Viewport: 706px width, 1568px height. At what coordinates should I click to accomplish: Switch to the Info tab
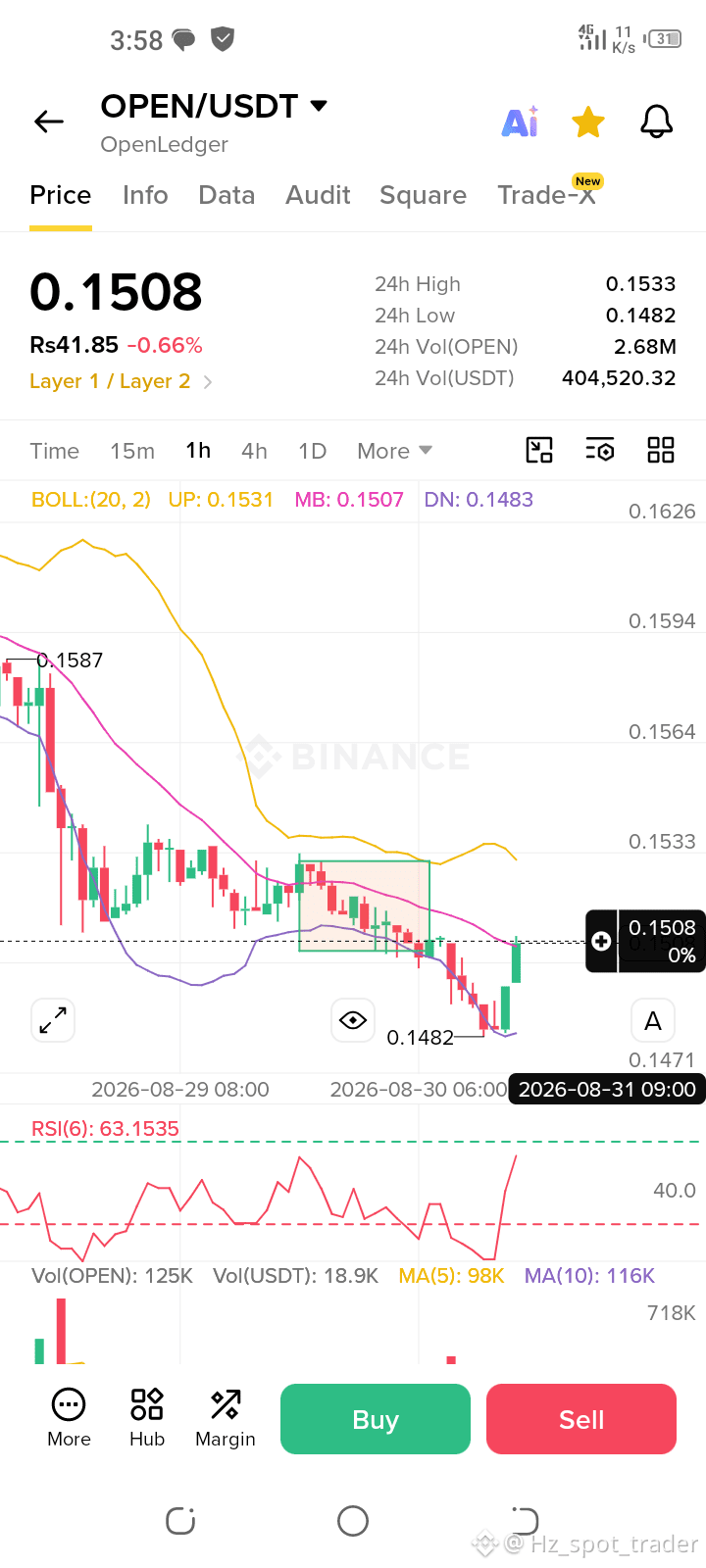145,195
